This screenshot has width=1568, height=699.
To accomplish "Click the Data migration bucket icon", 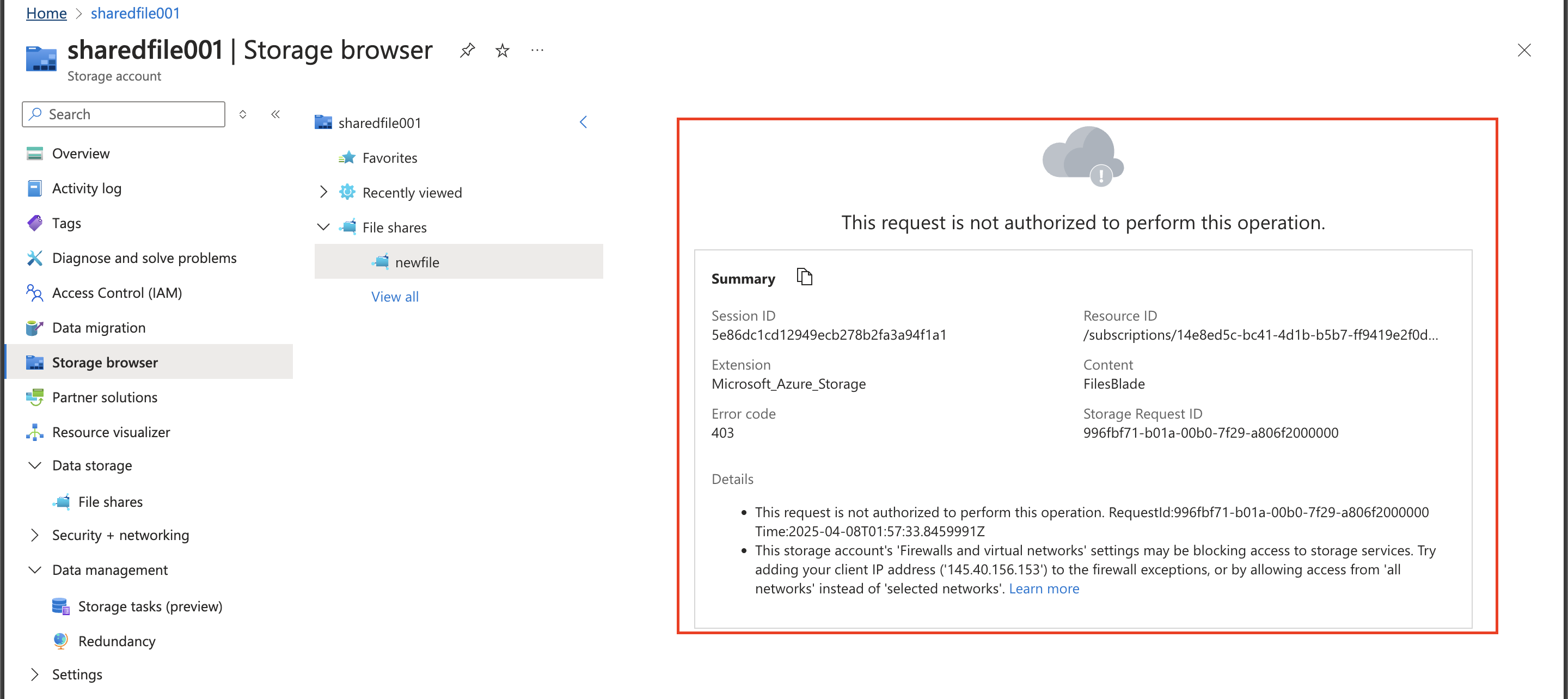I will coord(35,328).
